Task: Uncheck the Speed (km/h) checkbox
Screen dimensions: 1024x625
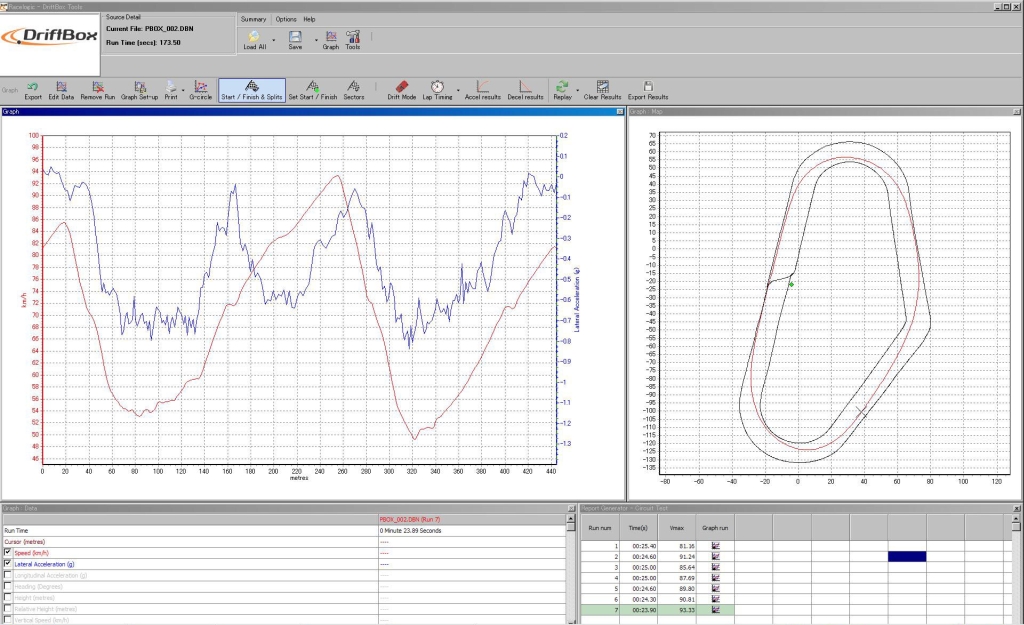Action: coord(9,552)
